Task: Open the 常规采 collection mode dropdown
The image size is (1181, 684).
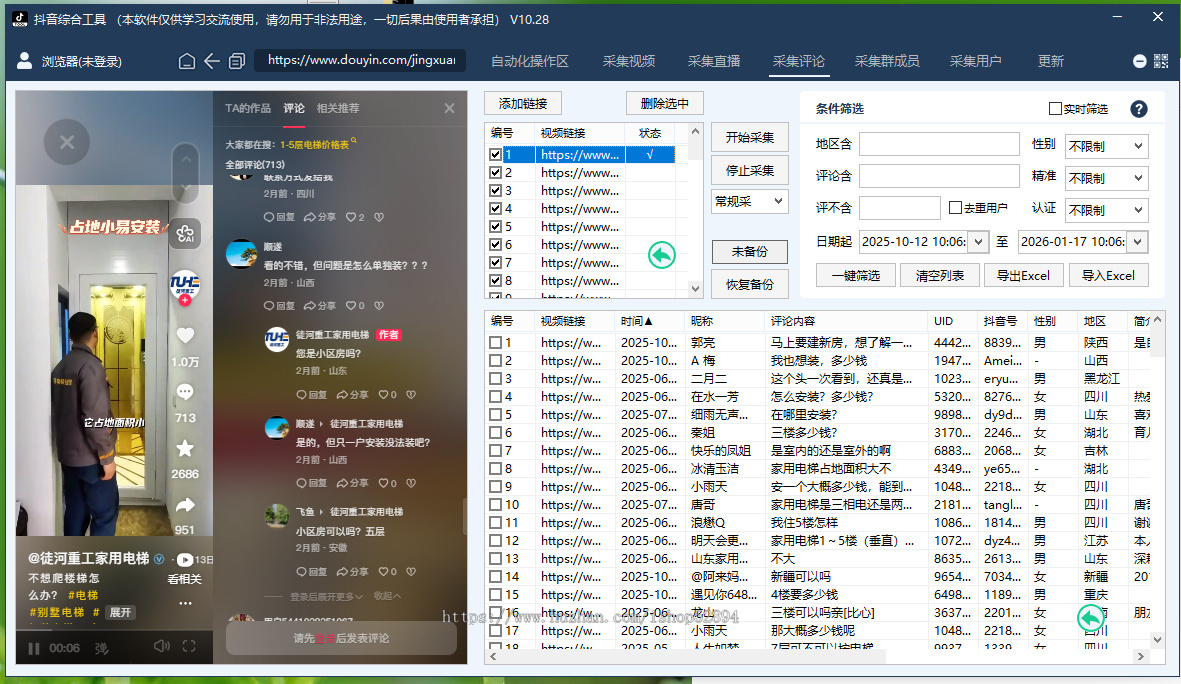Action: coord(749,201)
